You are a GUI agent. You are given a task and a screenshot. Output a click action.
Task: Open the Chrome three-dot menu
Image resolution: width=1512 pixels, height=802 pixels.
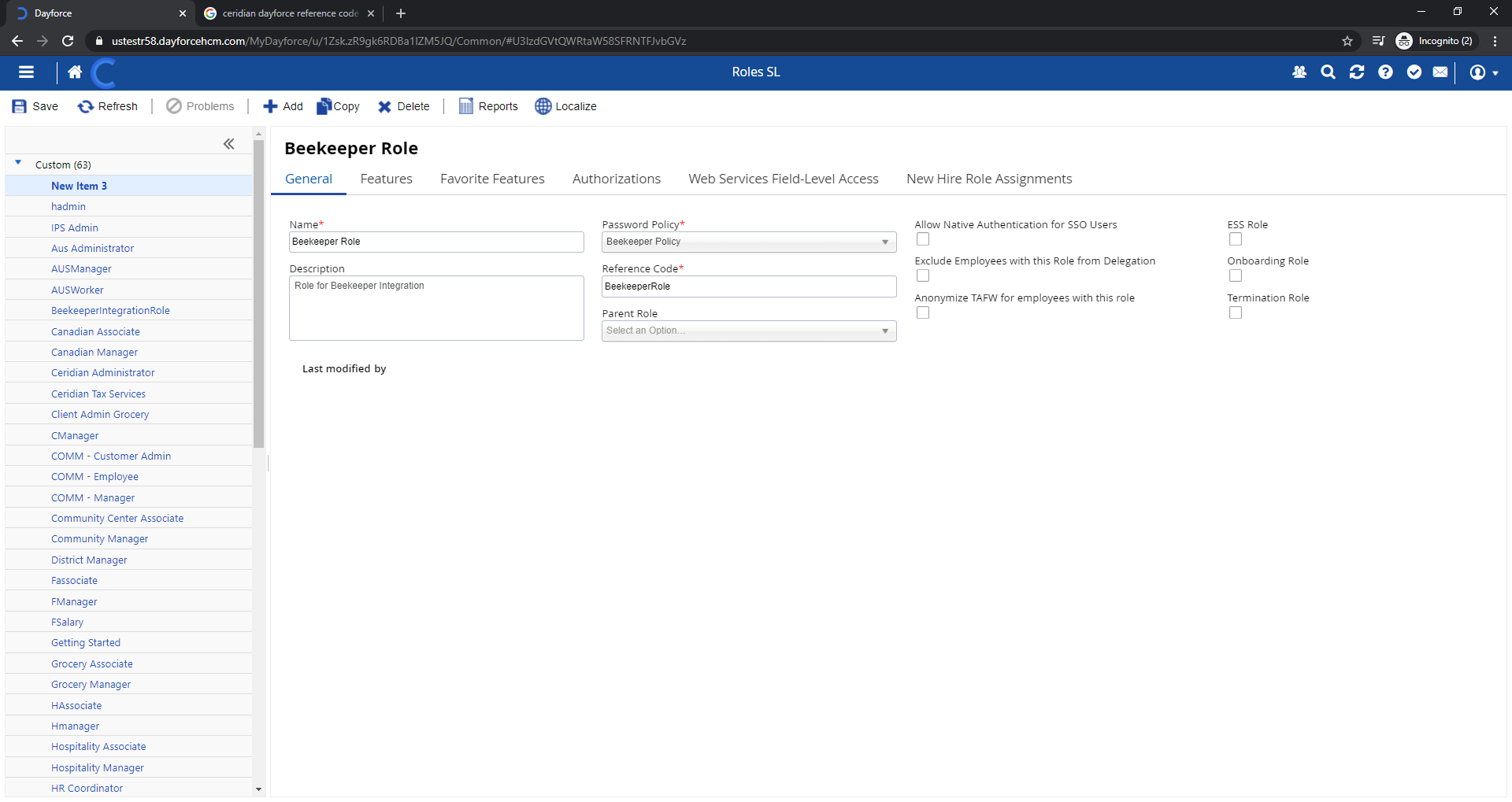(1495, 41)
